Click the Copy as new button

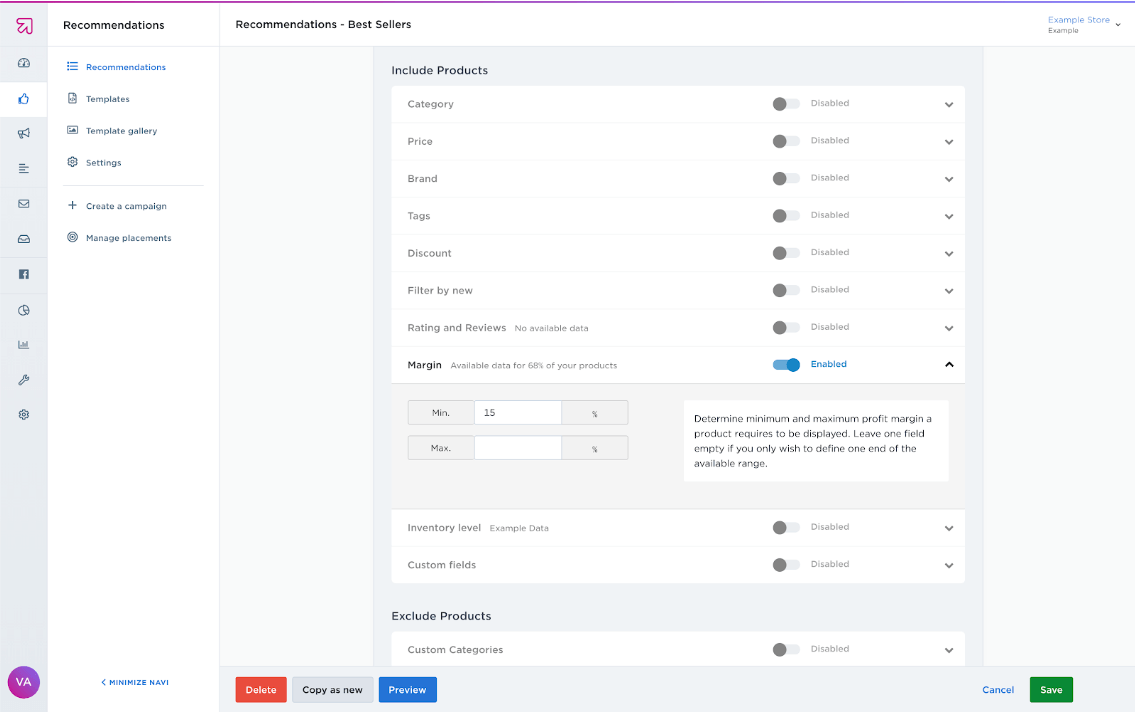(332, 690)
